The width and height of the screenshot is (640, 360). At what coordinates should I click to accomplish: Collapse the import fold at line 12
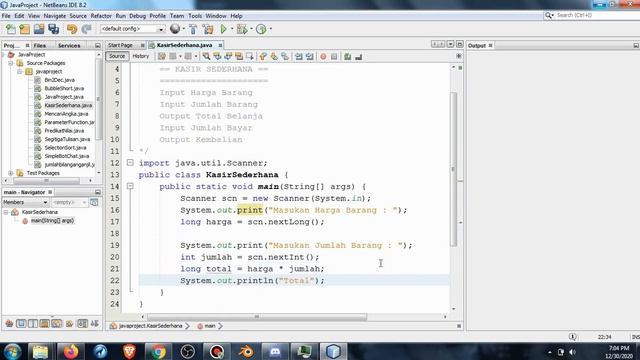coord(130,162)
